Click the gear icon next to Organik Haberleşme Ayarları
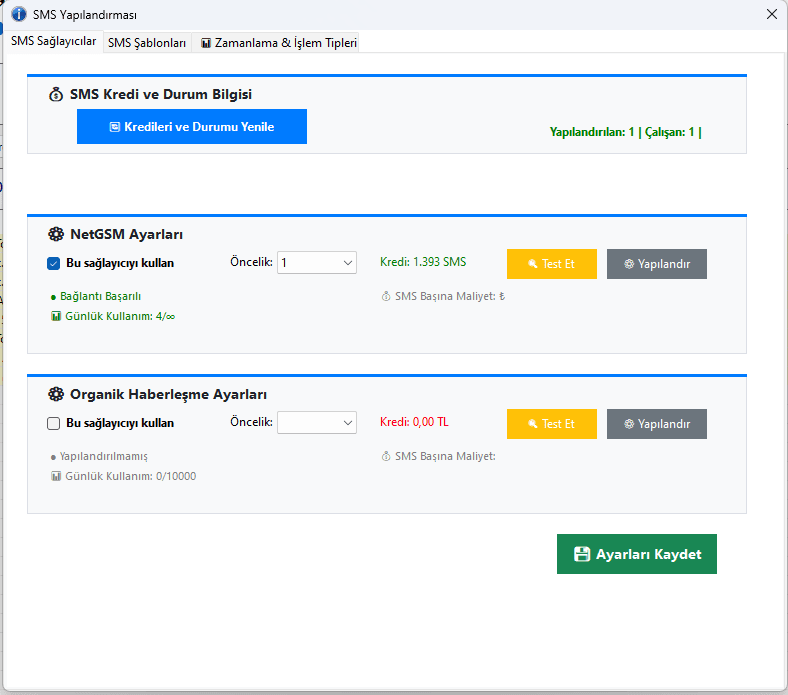The height and width of the screenshot is (695, 788). coord(56,395)
